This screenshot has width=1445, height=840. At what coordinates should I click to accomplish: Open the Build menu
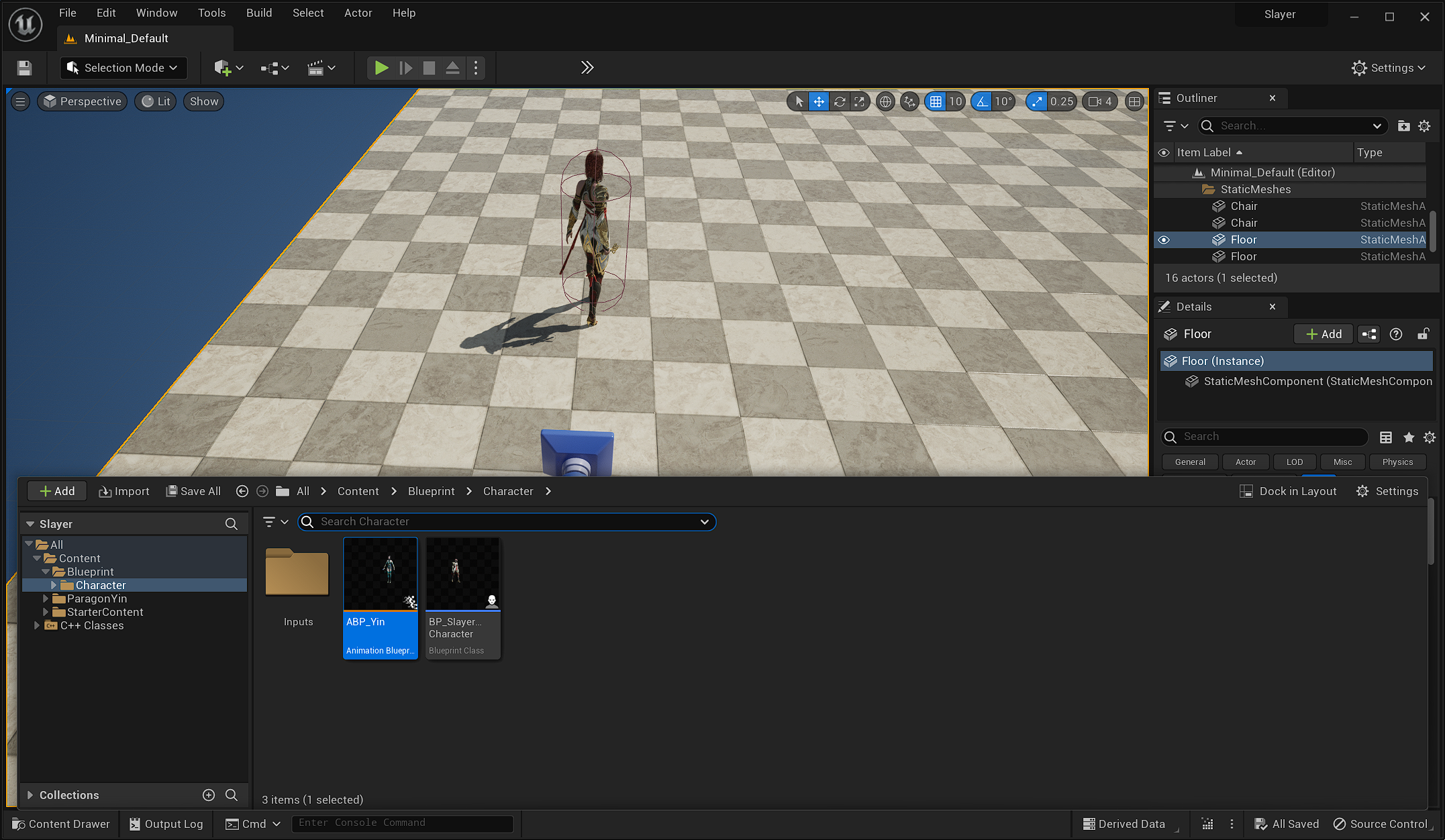[258, 13]
